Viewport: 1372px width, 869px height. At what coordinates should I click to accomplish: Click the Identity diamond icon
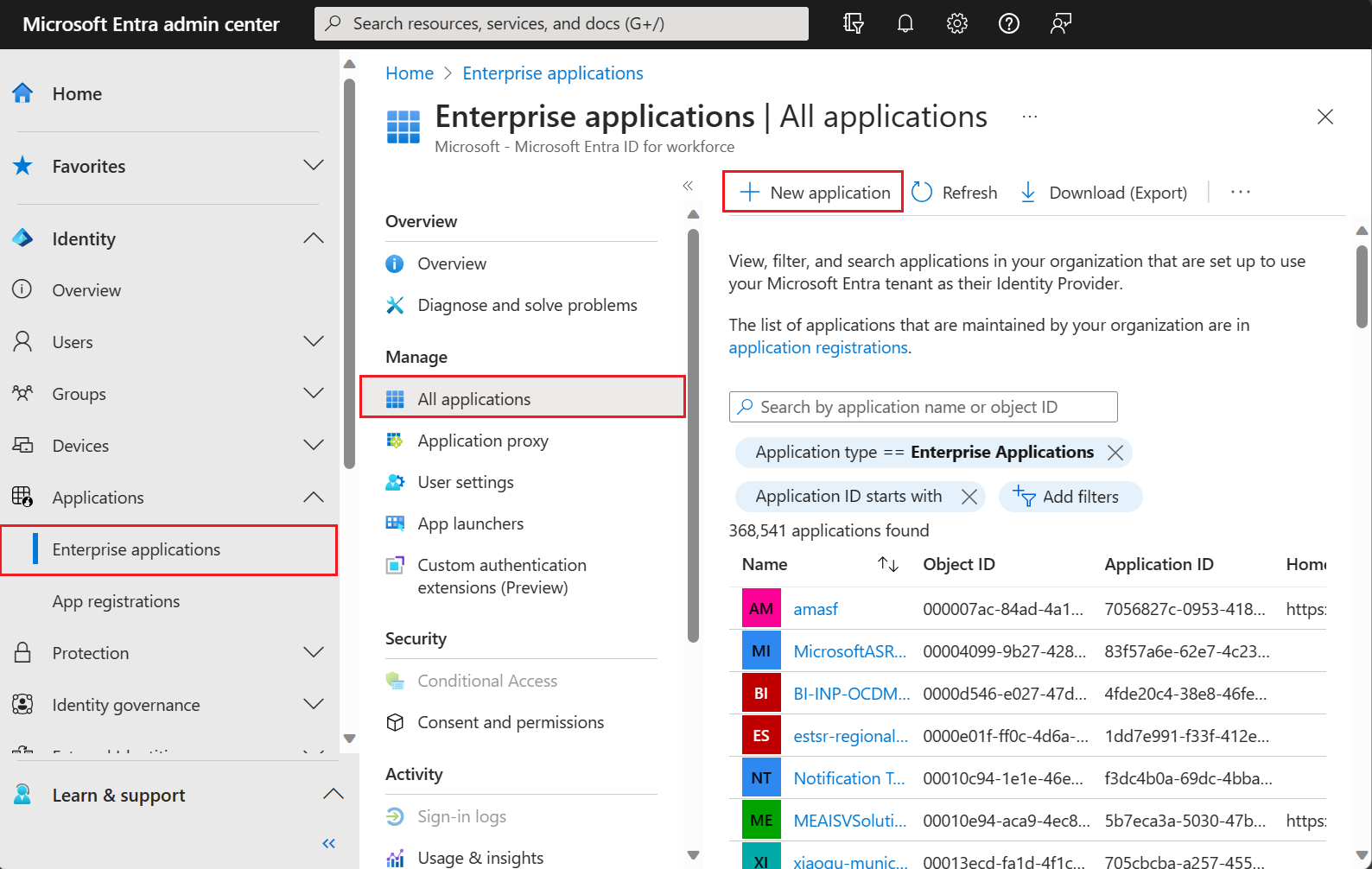pos(22,238)
